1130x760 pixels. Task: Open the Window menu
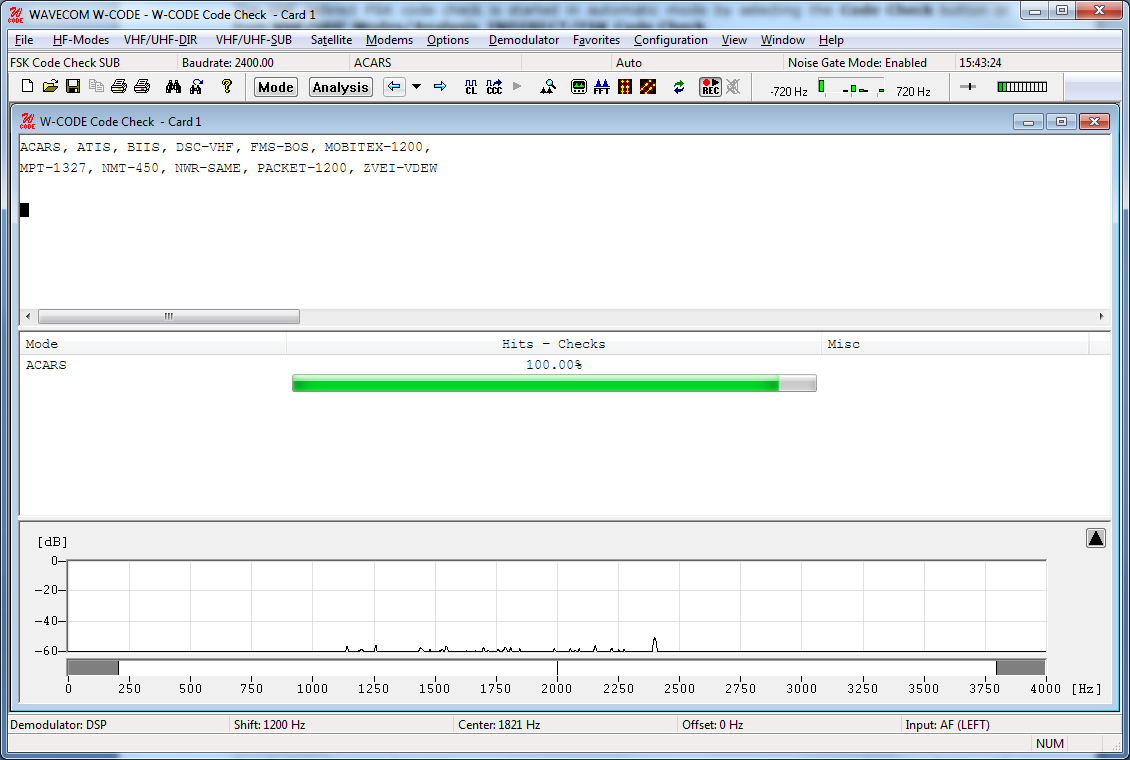783,40
